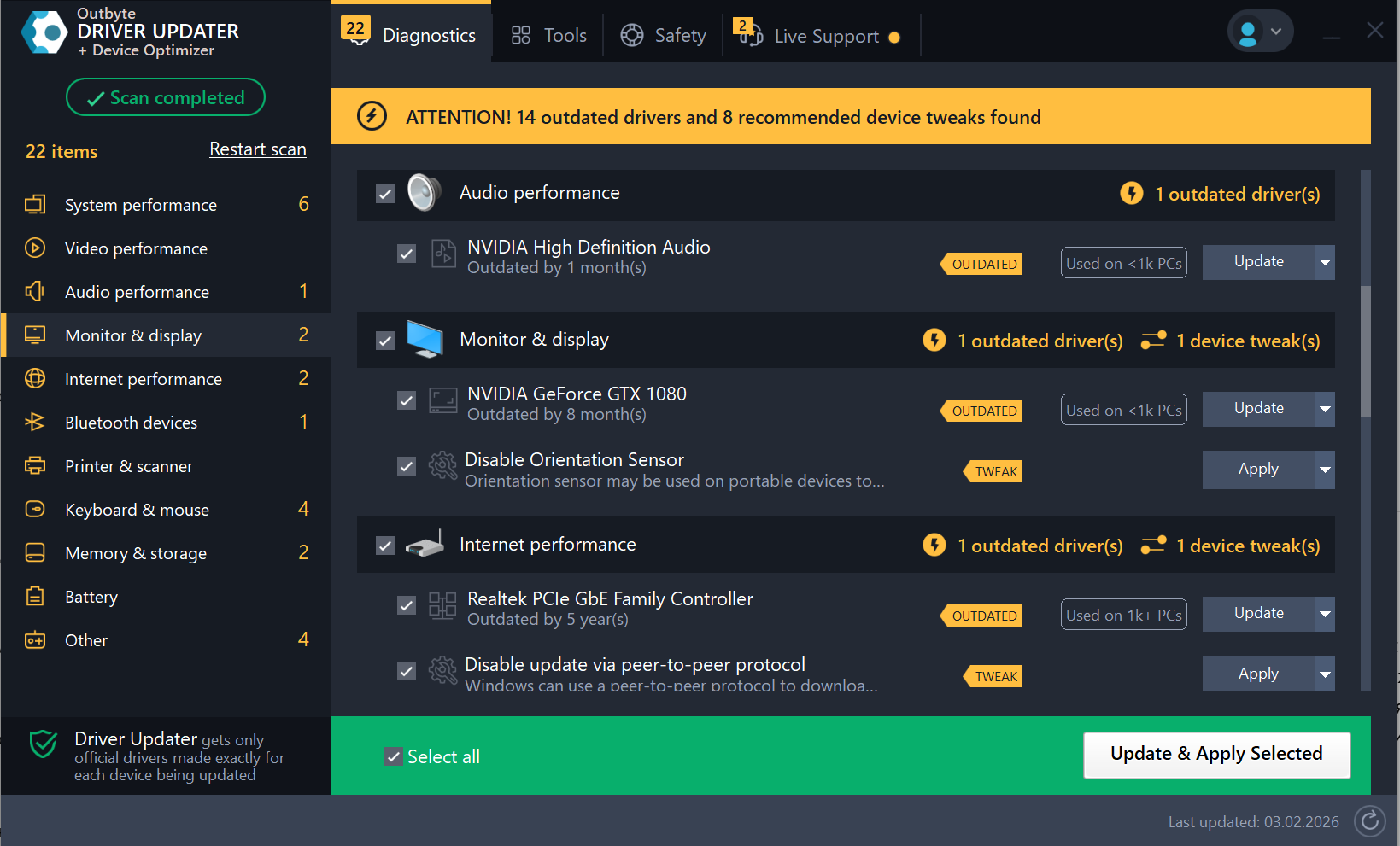The image size is (1400, 846).
Task: Select the Printer & scanner icon
Action: 35,466
